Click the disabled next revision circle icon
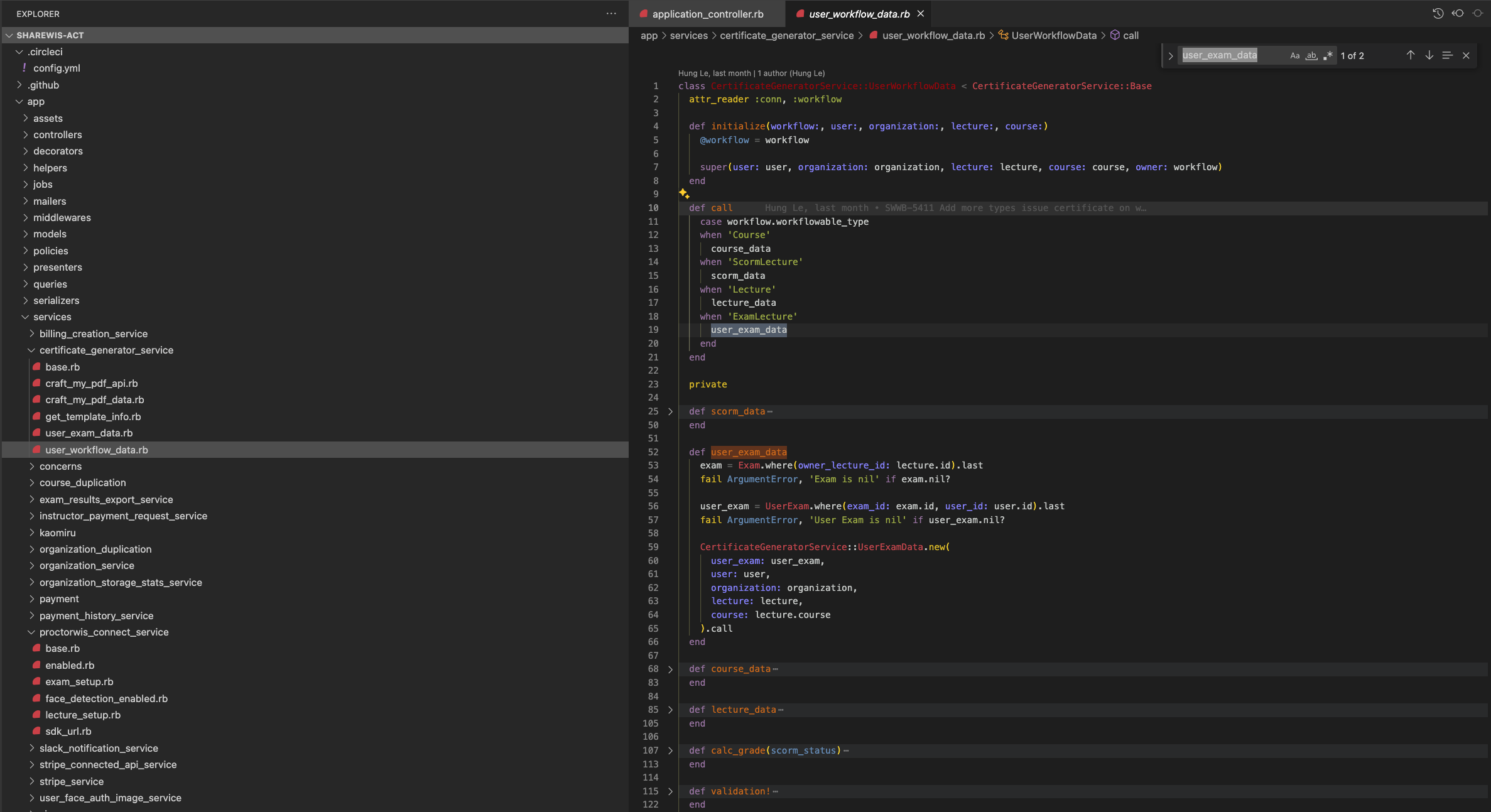The image size is (1491, 812). tap(1478, 13)
